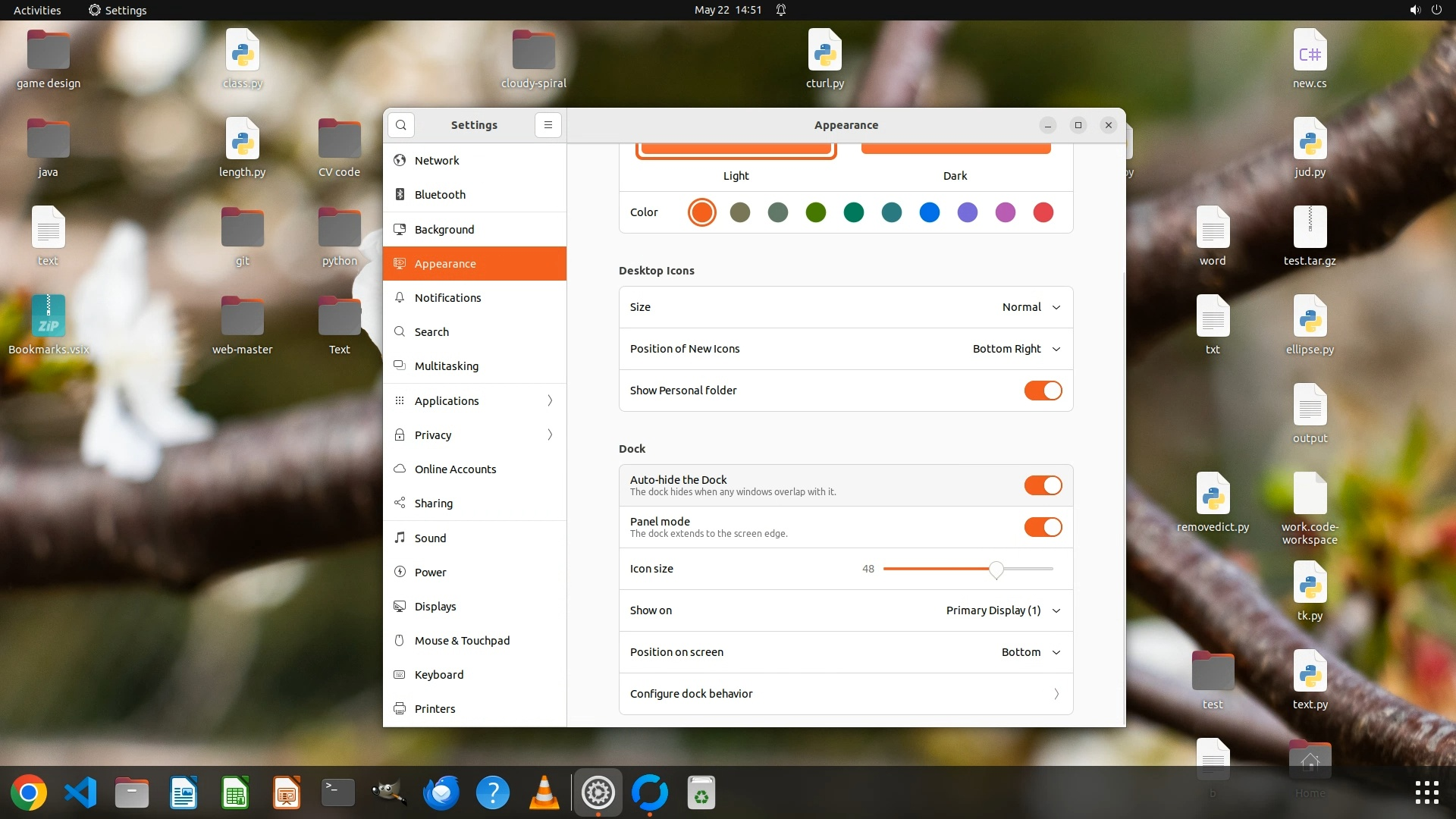Disable Show Personal folder switch
This screenshot has width=1456, height=819.
point(1043,391)
